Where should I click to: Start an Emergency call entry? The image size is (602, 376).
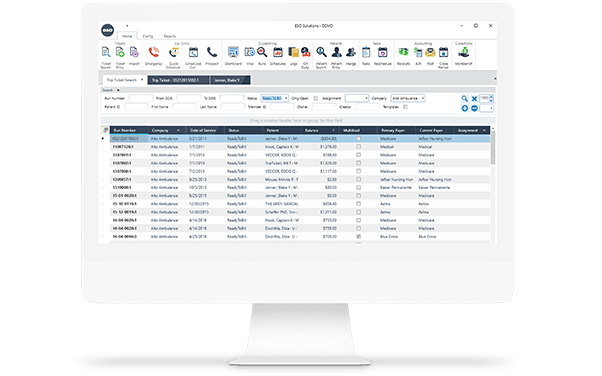[154, 56]
